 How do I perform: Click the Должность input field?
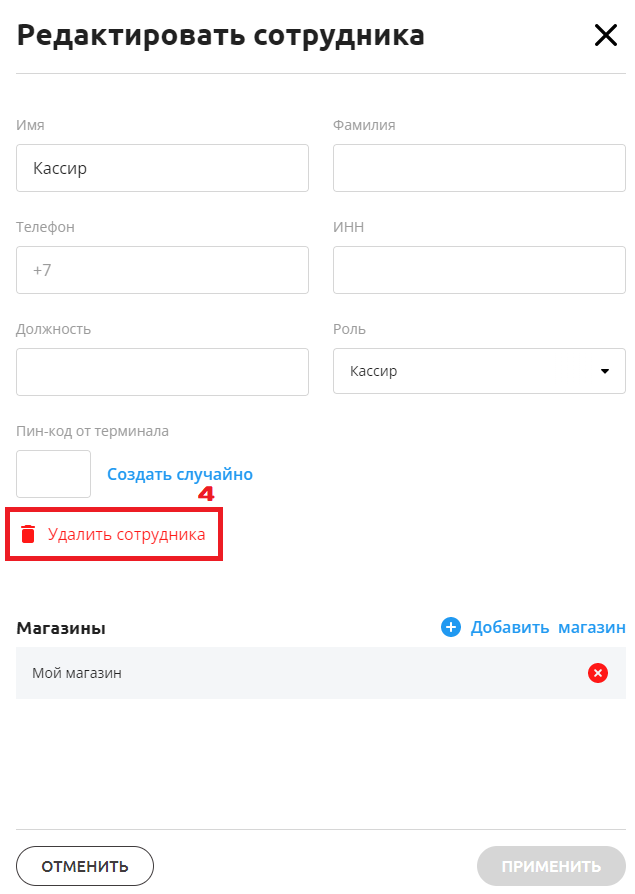tap(162, 372)
